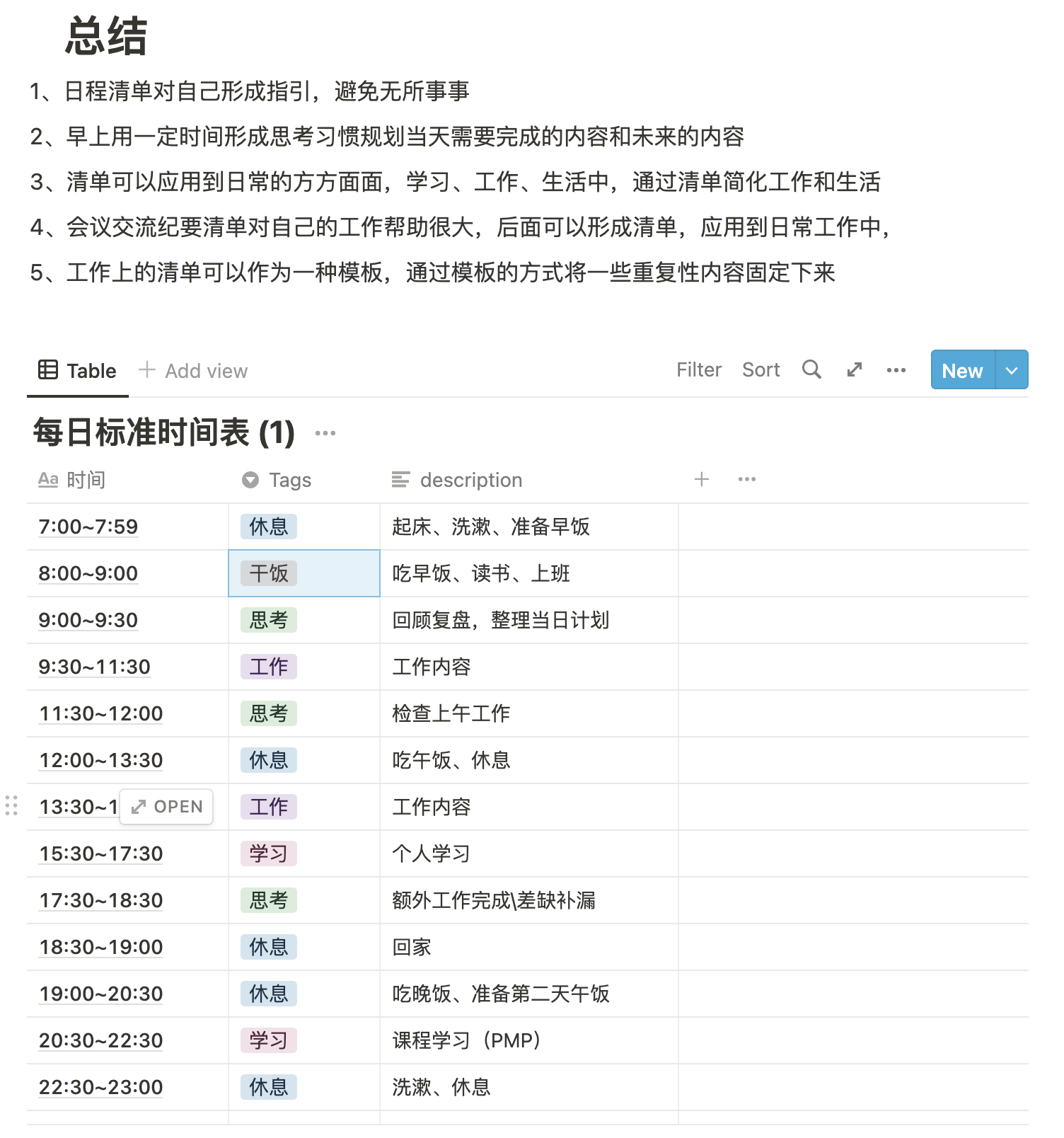Click the 个人学习 description cell
1064x1138 pixels.
(x=529, y=853)
